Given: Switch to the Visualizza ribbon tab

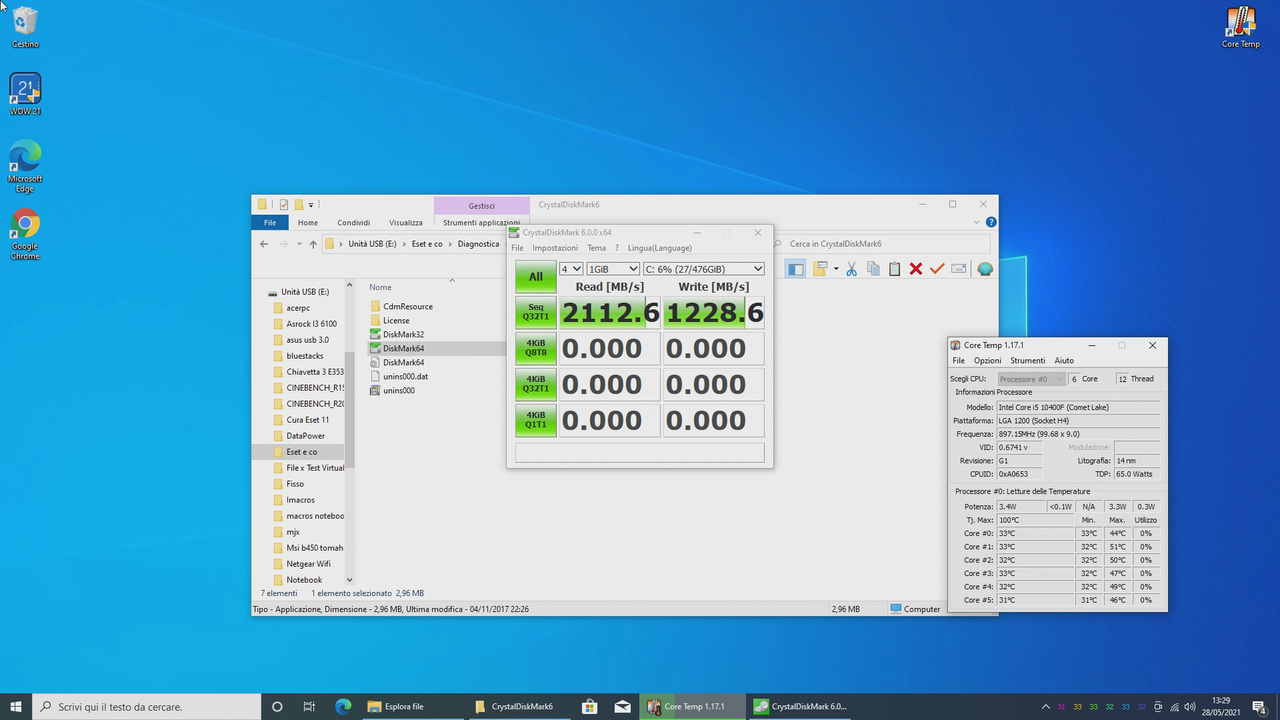Looking at the screenshot, I should pyautogui.click(x=406, y=222).
